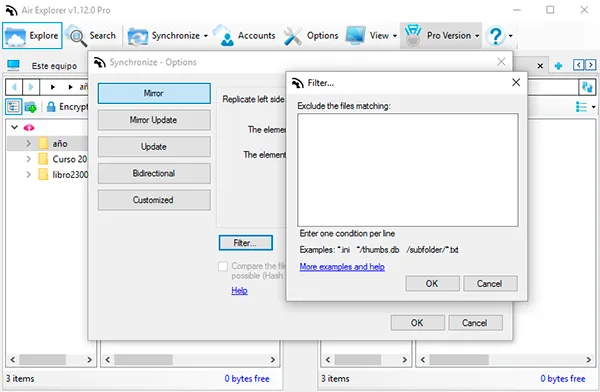Click the back navigation arrow in left pane
The height and width of the screenshot is (392, 600).
click(14, 87)
